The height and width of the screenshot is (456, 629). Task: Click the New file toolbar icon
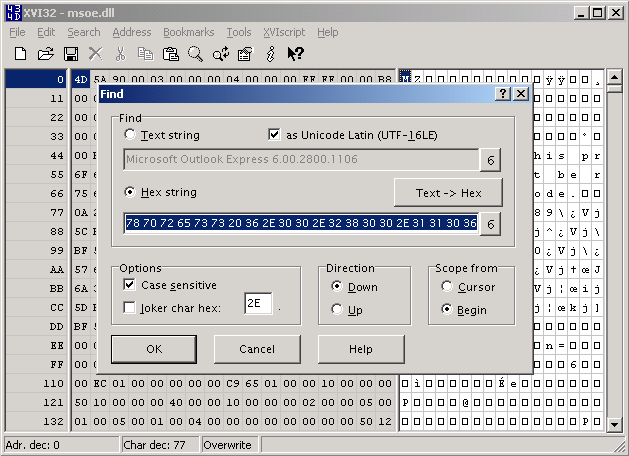coord(20,53)
